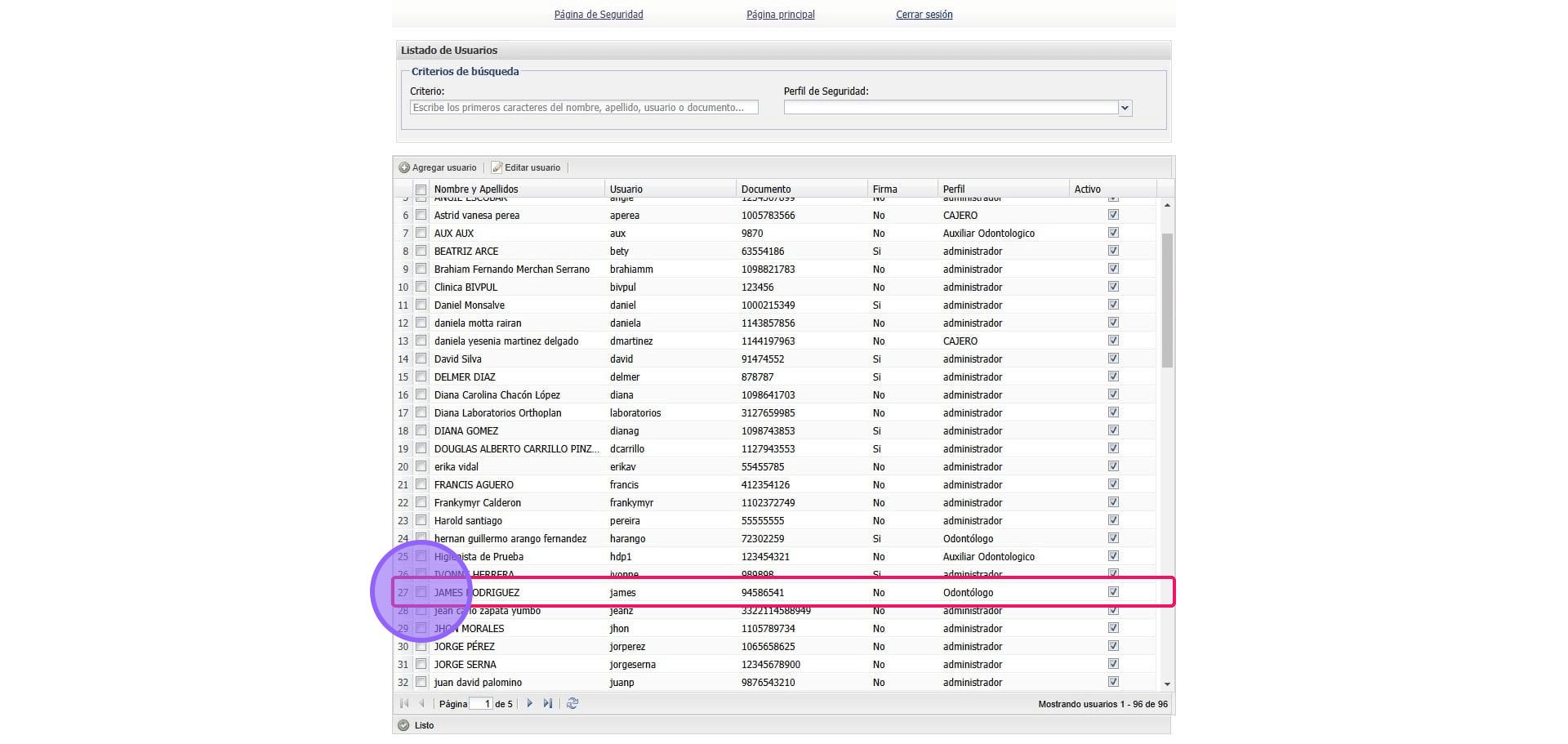Open Página de Seguridad link
Image resolution: width=1568 pixels, height=744 pixels.
(x=599, y=15)
